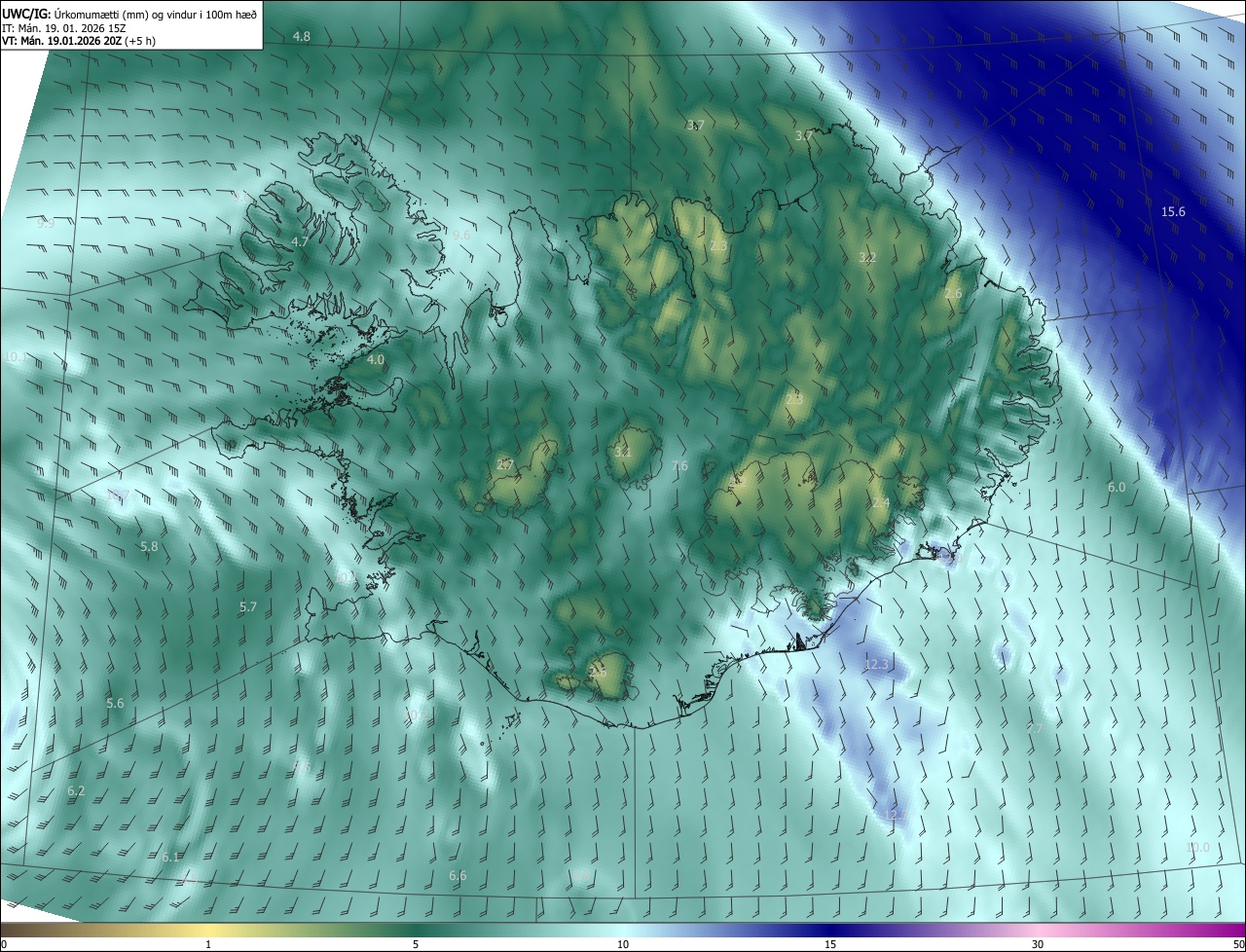Click the legend tick label 30

pyautogui.click(x=1038, y=945)
